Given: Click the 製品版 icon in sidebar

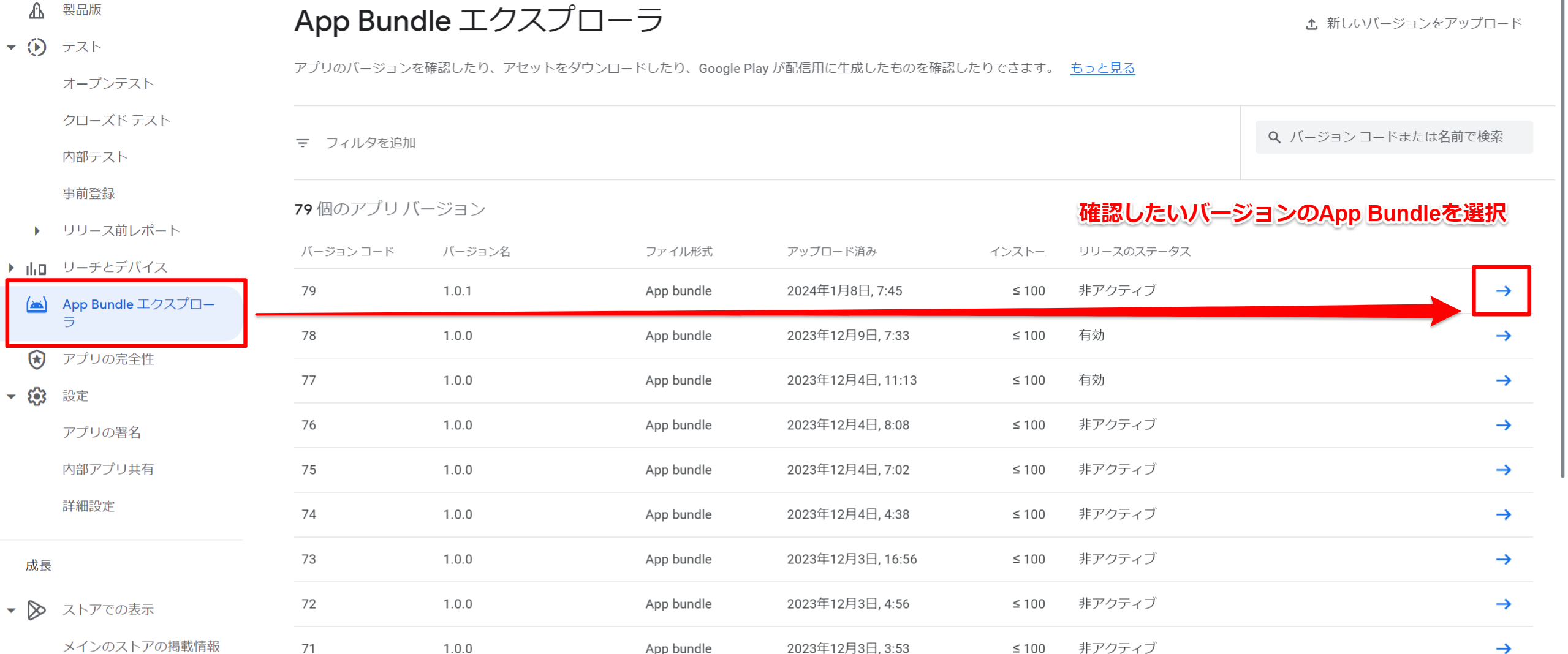Looking at the screenshot, I should tap(37, 10).
